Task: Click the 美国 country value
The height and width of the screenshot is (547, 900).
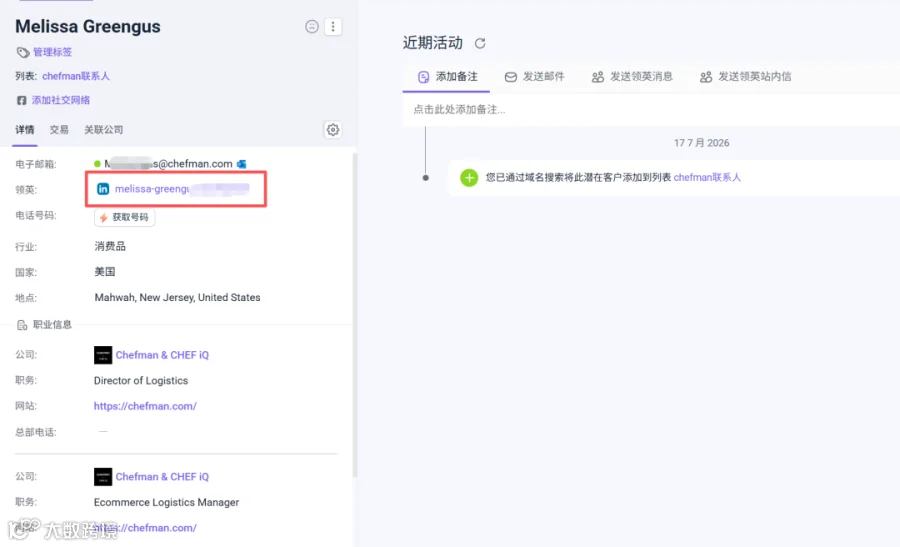Action: [x=104, y=271]
